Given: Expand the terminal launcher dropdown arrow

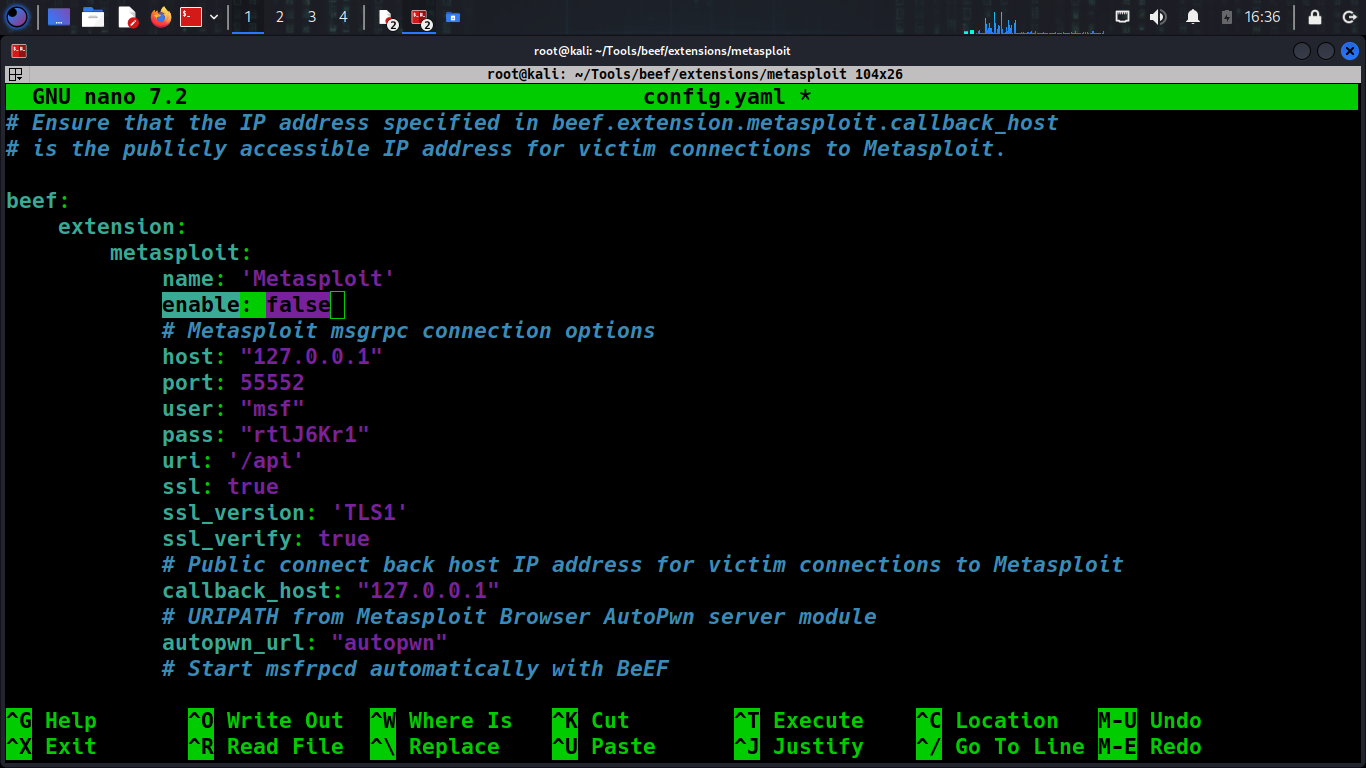Looking at the screenshot, I should tap(213, 17).
